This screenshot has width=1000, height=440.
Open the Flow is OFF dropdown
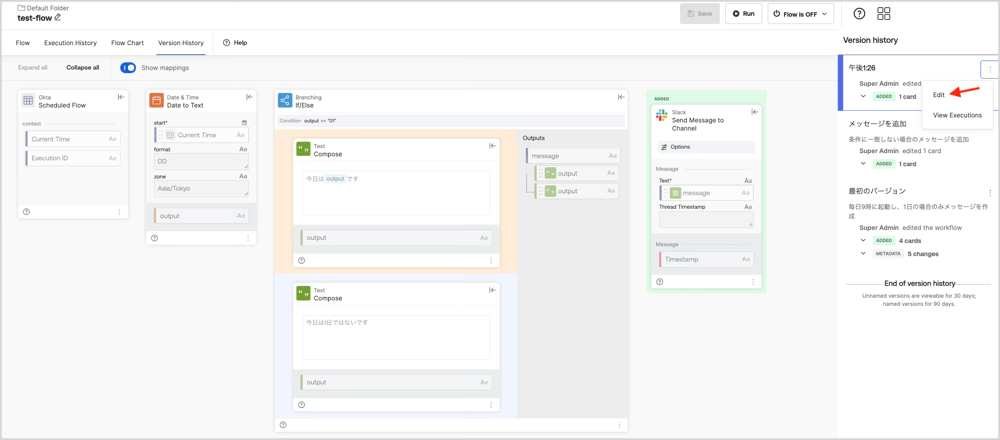tap(800, 13)
